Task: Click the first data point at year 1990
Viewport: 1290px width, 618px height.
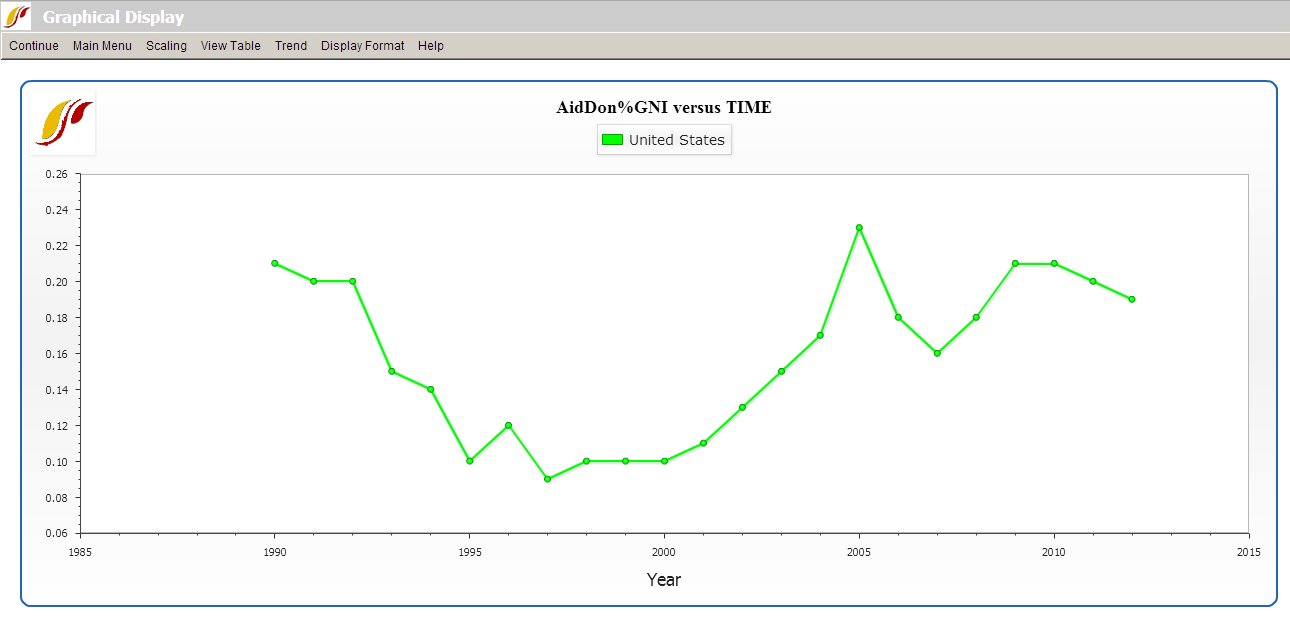Action: [x=274, y=263]
